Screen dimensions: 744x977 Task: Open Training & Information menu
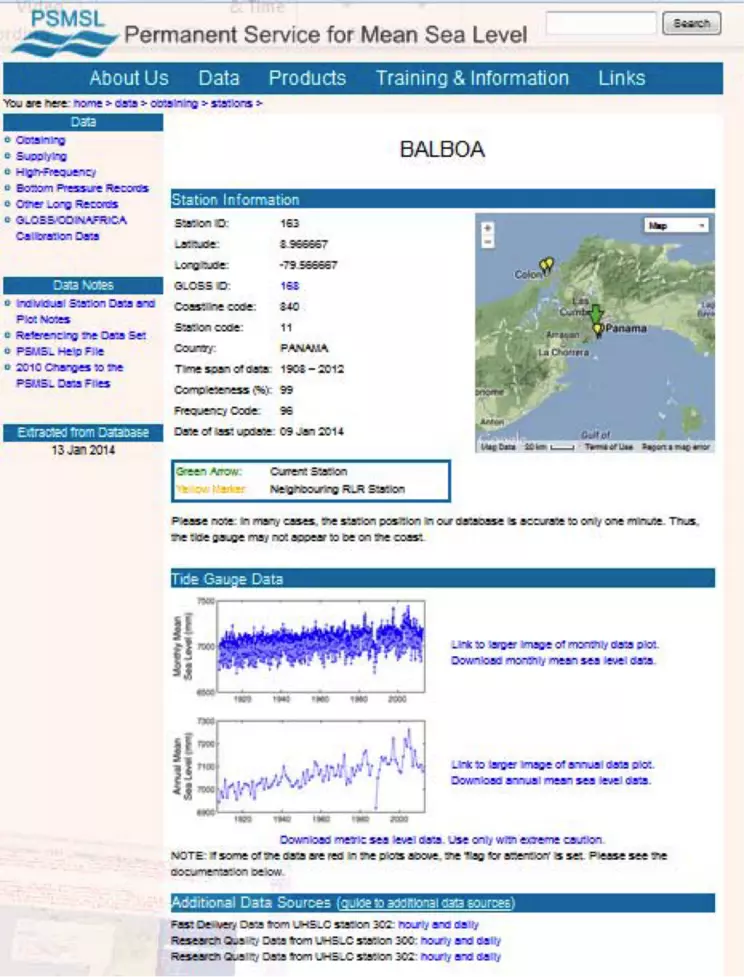click(x=472, y=78)
